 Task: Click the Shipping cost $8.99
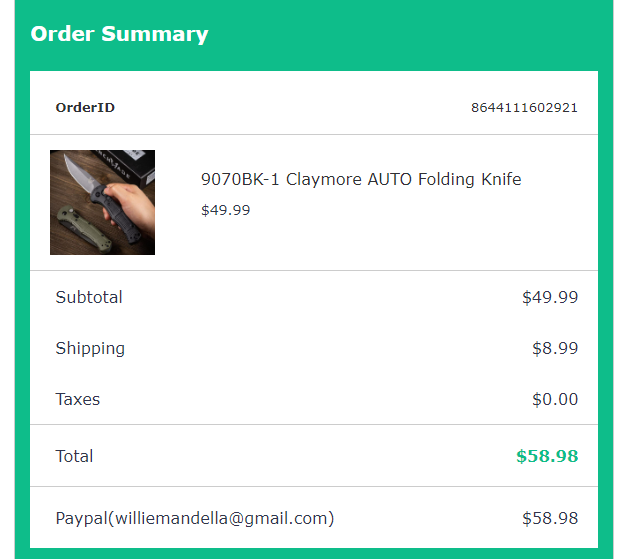554,348
